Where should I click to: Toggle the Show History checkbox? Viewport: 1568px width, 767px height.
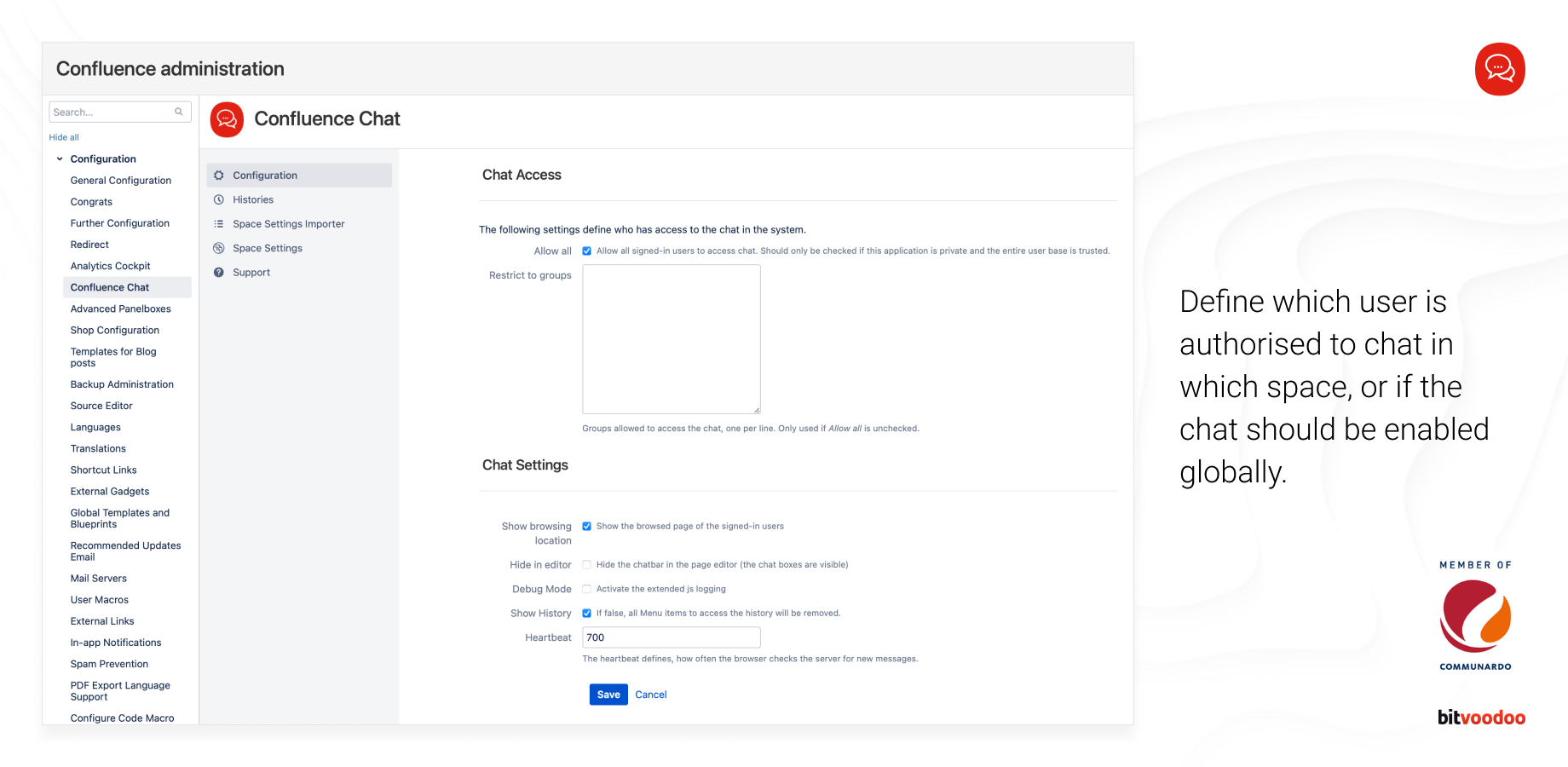pyautogui.click(x=587, y=614)
